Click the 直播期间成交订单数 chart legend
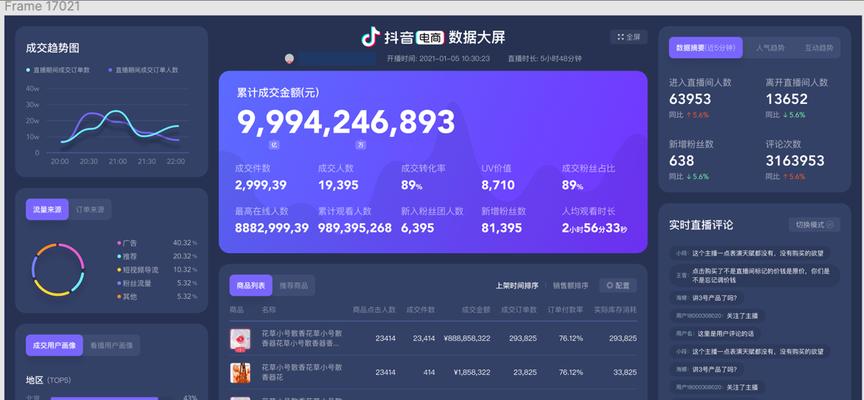The height and width of the screenshot is (400, 864). (x=58, y=70)
